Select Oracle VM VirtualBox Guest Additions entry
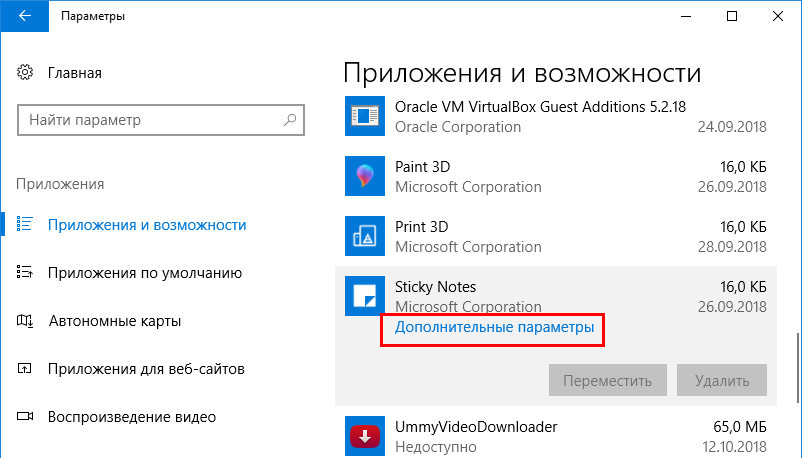Screen dimensions: 802x458 [x=555, y=117]
